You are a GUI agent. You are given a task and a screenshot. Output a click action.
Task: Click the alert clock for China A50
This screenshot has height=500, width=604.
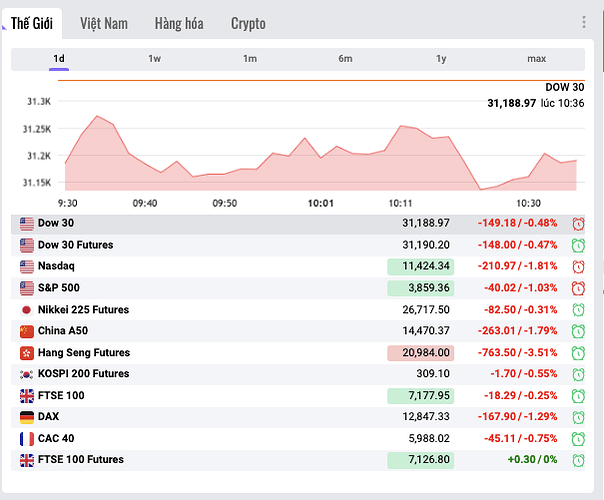point(578,331)
